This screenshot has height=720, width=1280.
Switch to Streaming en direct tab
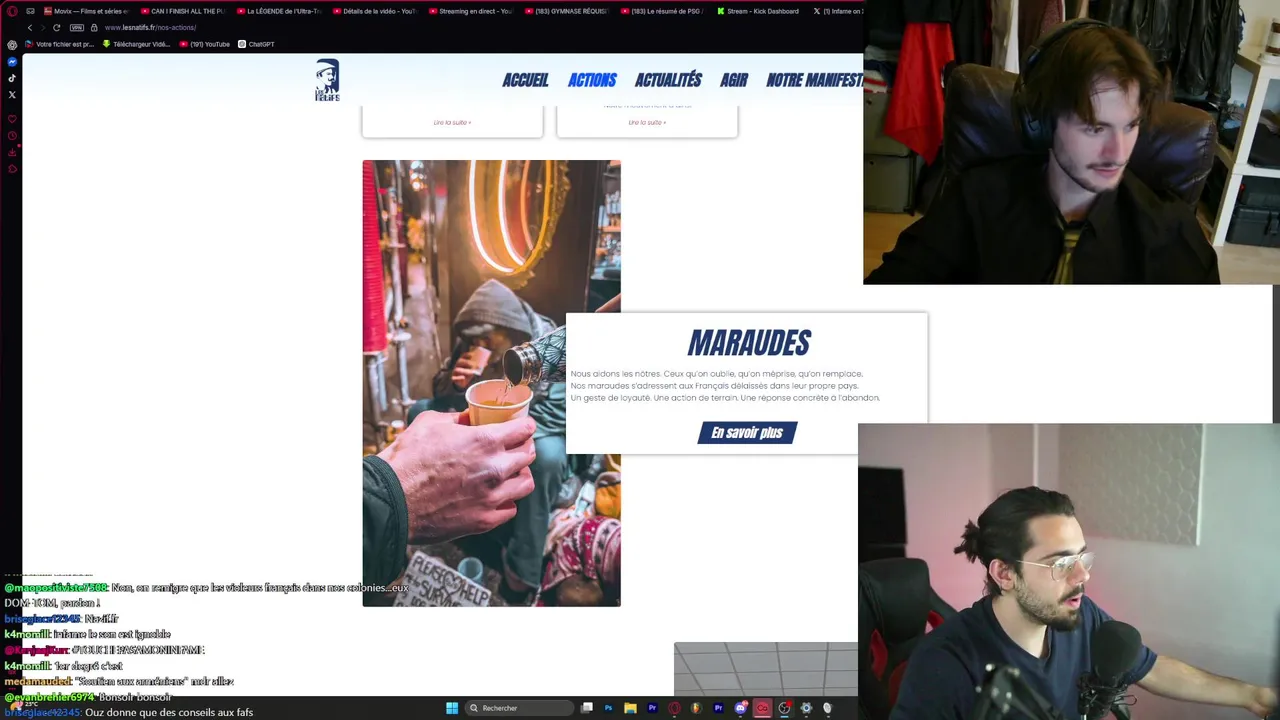pos(472,11)
